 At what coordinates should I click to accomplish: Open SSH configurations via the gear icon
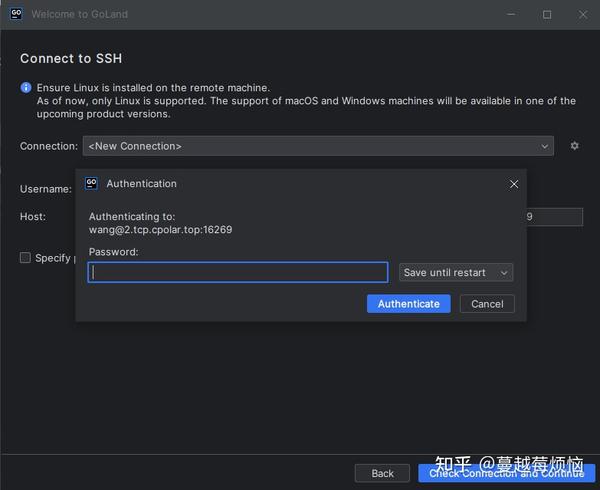(575, 146)
